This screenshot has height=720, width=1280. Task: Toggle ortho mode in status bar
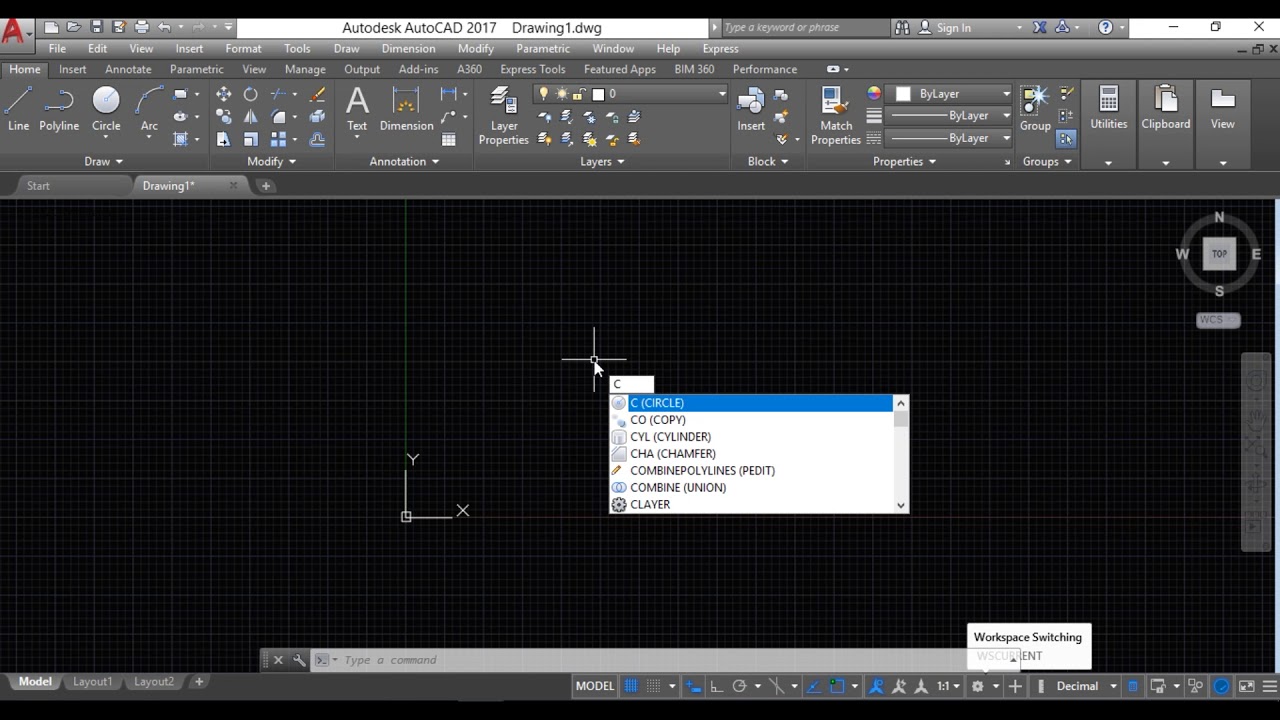click(x=716, y=686)
